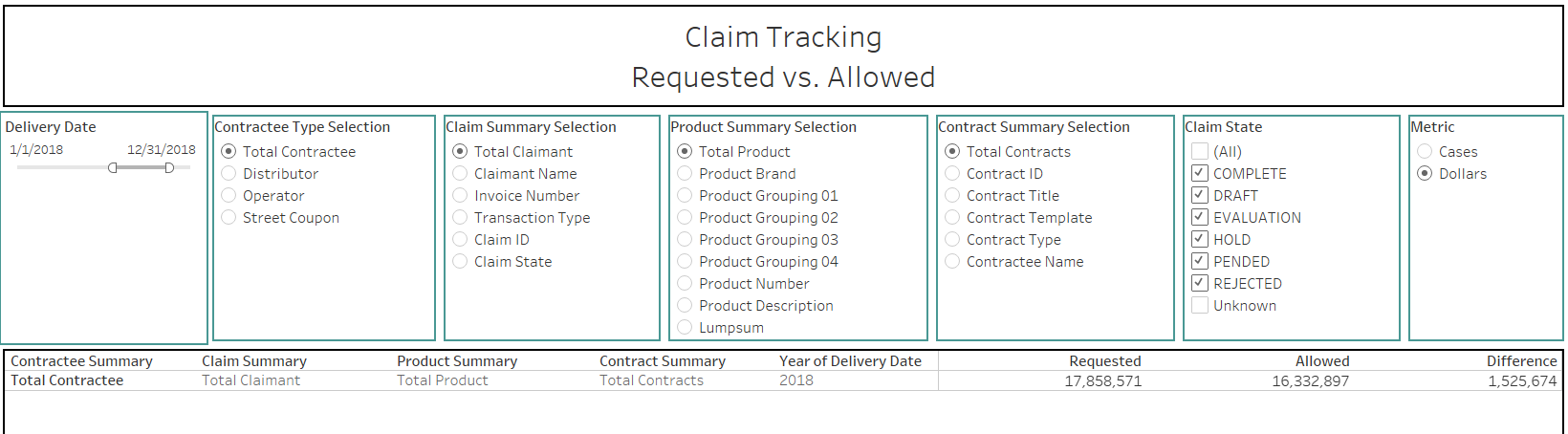Switch Metric to Cases
The width and height of the screenshot is (1568, 434).
(1425, 152)
